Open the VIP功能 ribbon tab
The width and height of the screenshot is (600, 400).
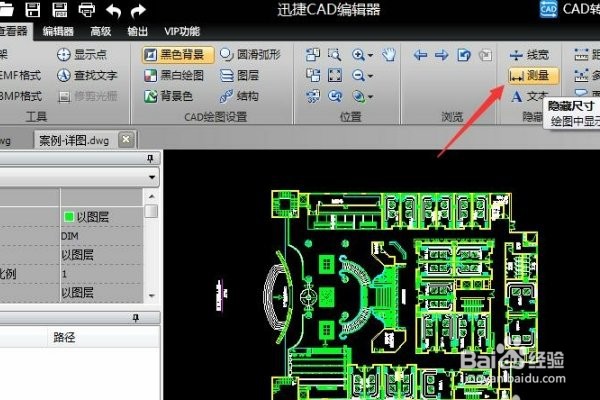[x=182, y=31]
